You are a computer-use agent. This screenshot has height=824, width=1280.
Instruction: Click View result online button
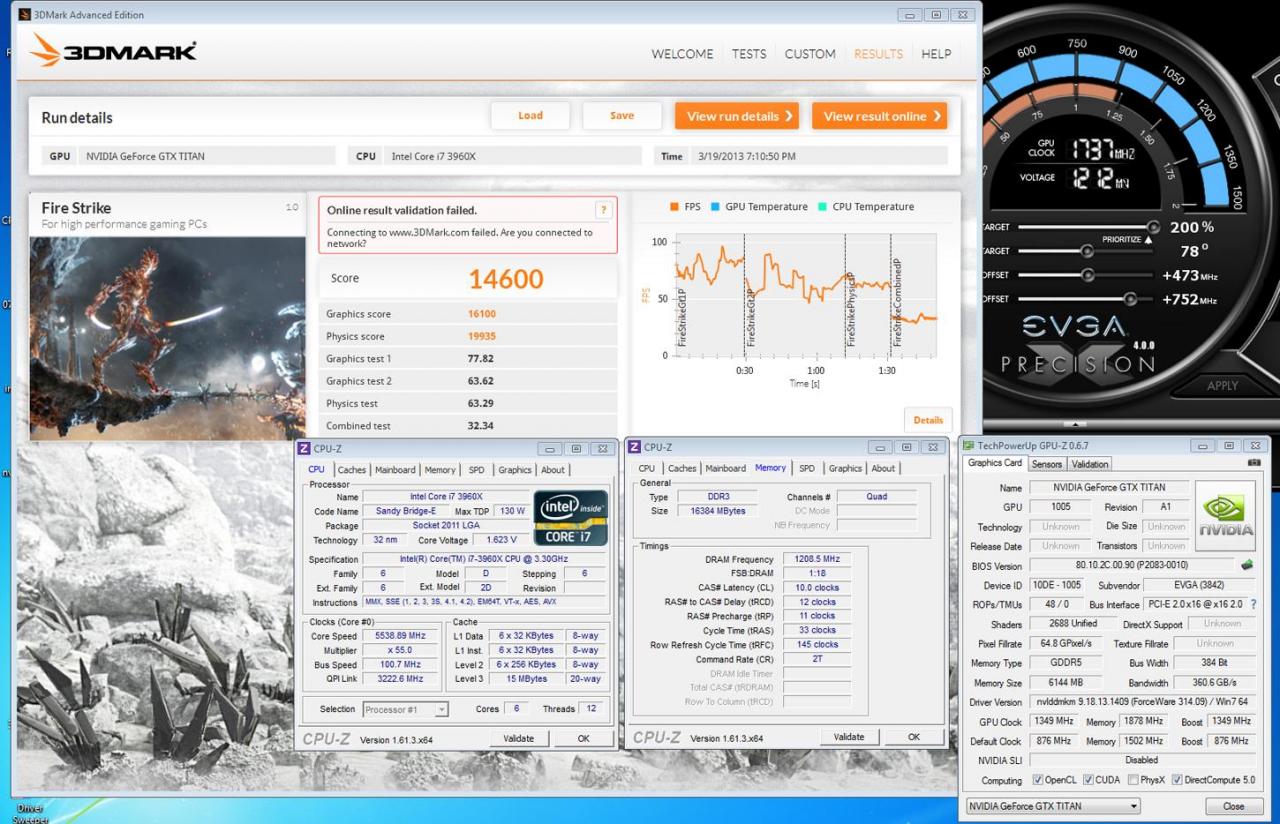click(x=879, y=116)
